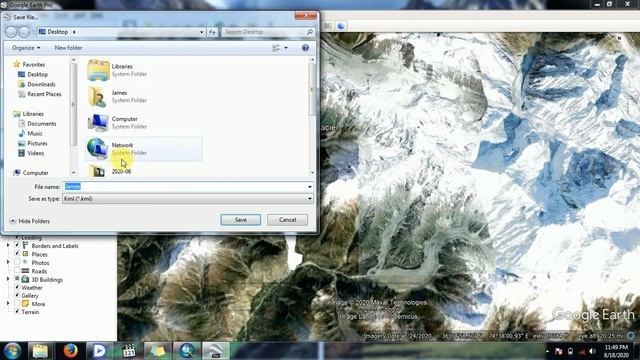Uncheck the Borders and Labels layer checkbox

coord(17,245)
